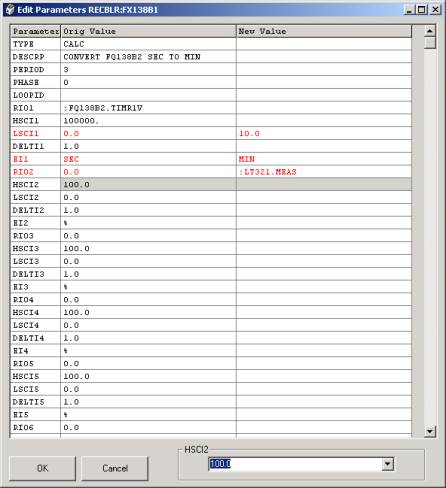The image size is (446, 488).
Task: Open the HSCI2 combo box dropdown arrow
Action: click(388, 464)
